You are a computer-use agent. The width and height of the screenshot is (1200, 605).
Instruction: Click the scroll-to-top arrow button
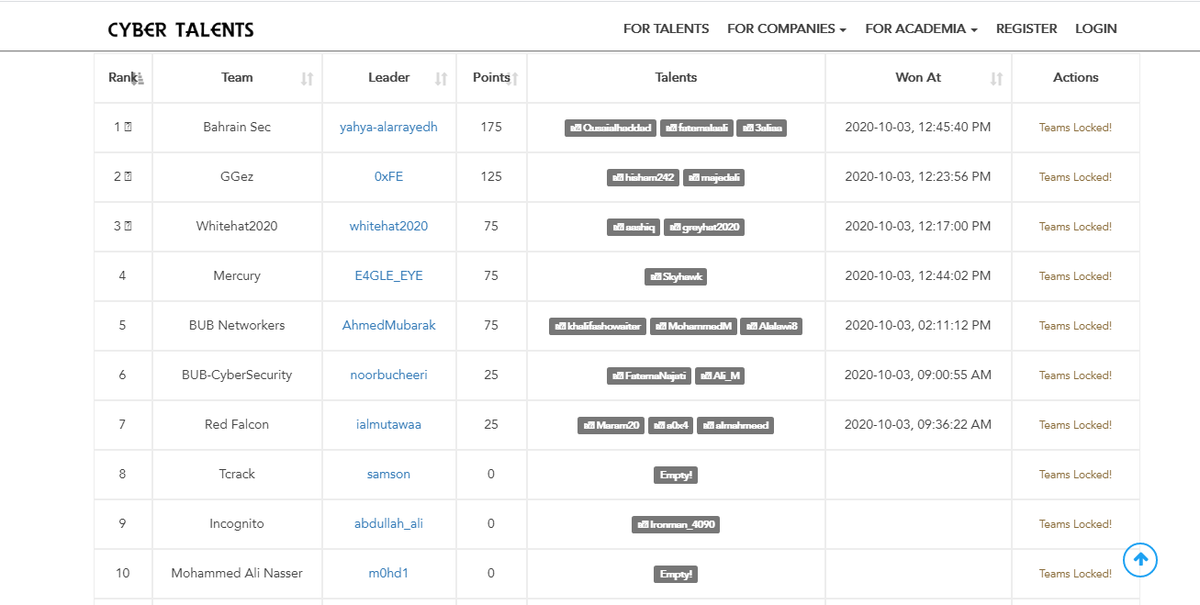[x=1140, y=560]
